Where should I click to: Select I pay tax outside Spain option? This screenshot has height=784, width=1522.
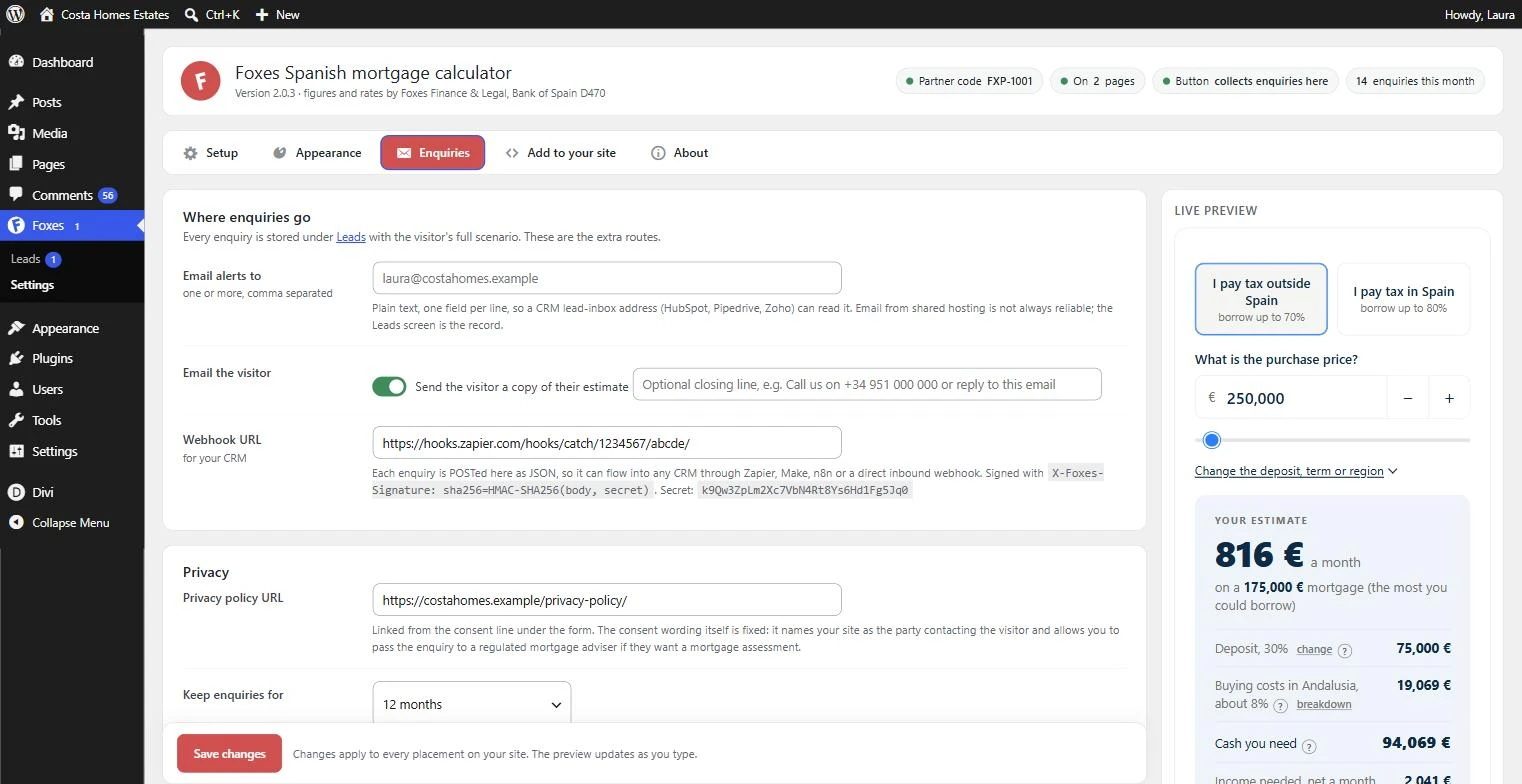click(1261, 299)
